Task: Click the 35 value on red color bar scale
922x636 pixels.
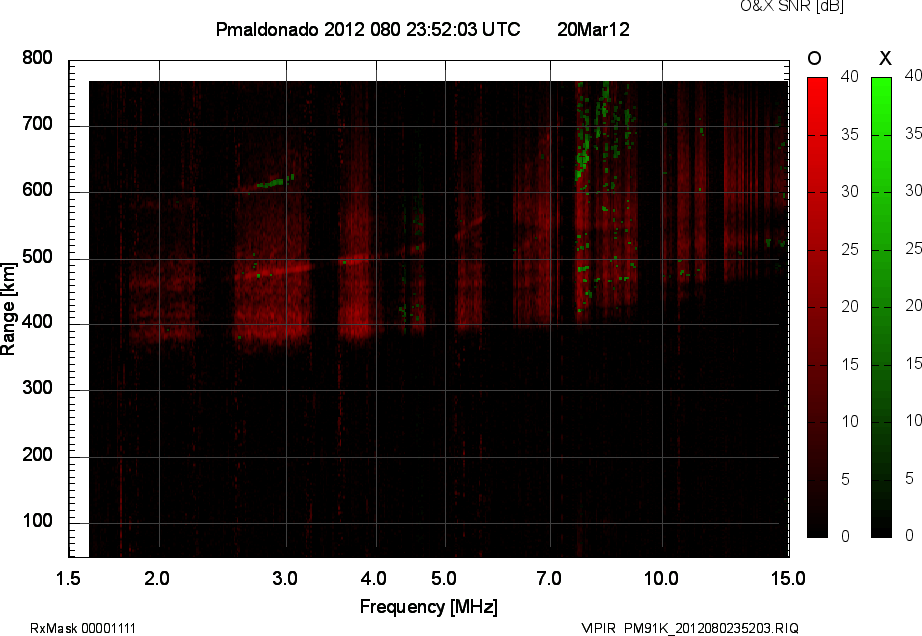Action: (x=850, y=135)
